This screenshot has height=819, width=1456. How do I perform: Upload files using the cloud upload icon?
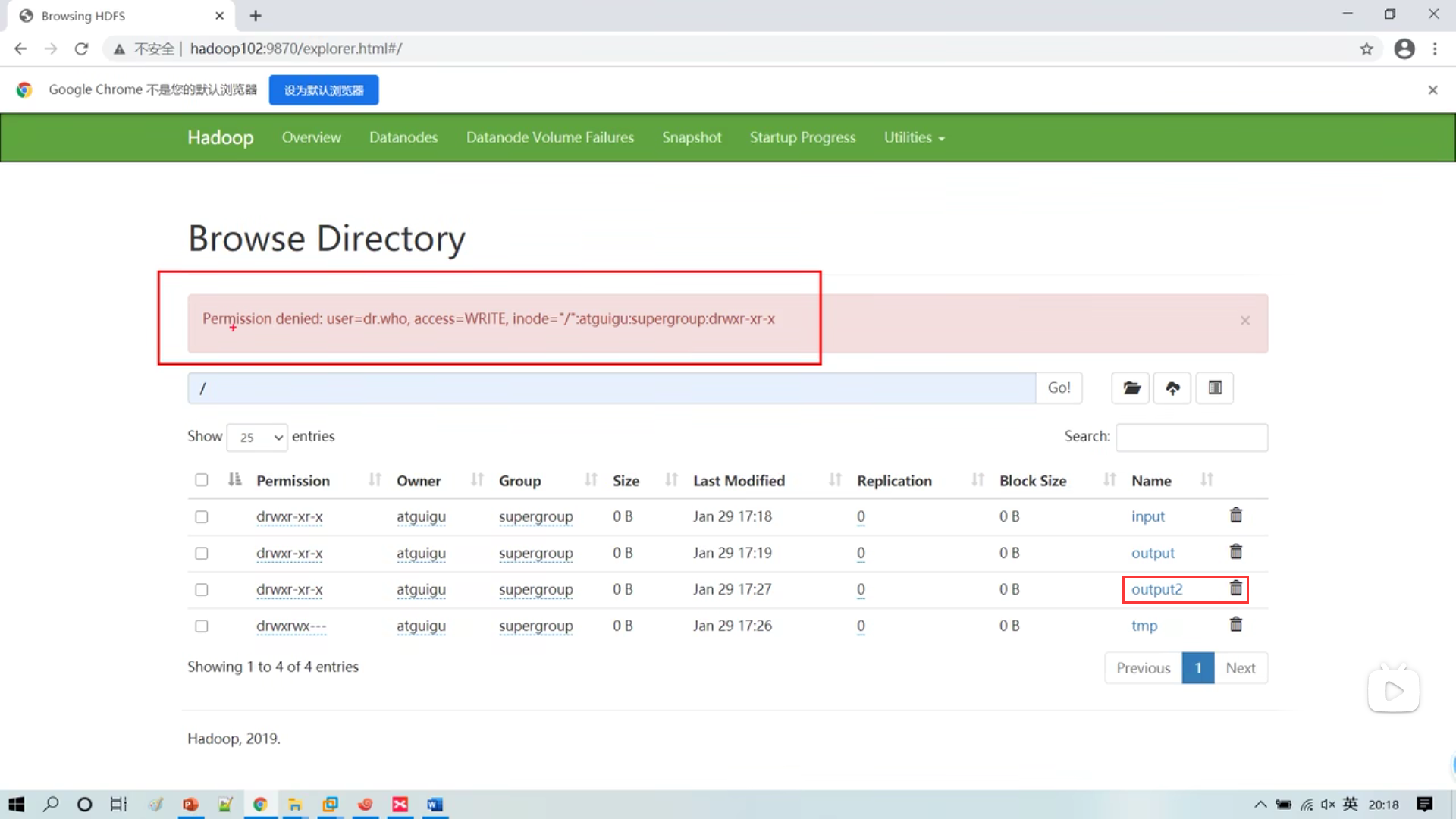(x=1172, y=388)
